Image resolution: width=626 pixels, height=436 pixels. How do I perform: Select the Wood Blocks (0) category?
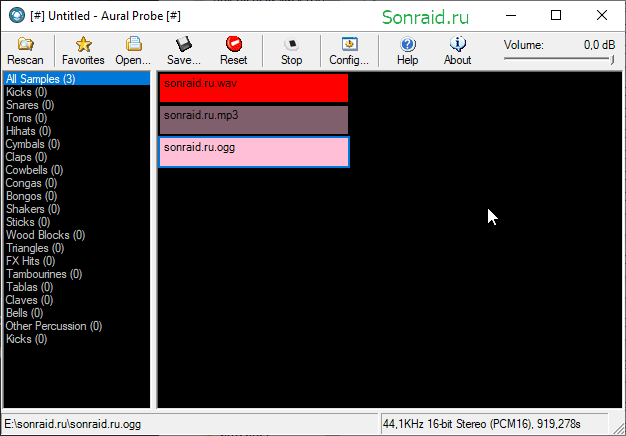[77, 235]
